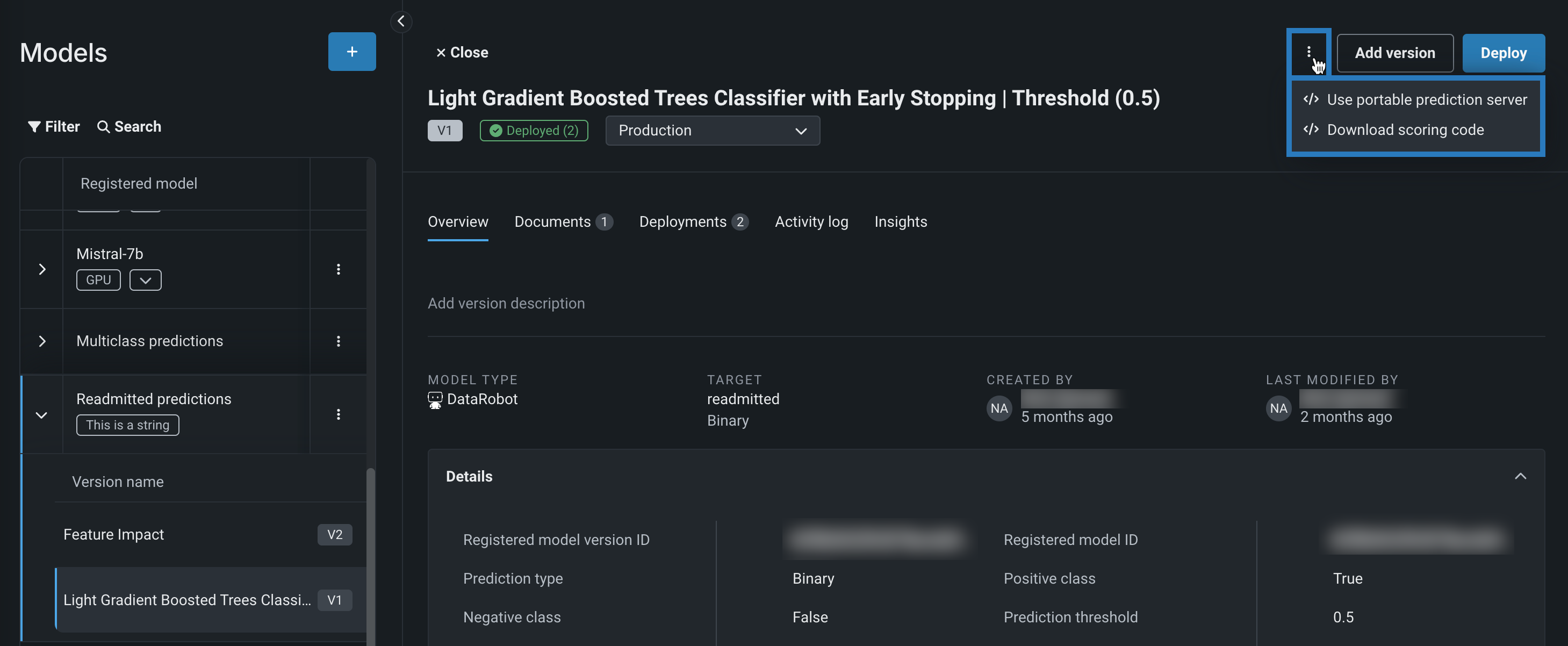Click the Add version description field
The height and width of the screenshot is (646, 1568).
tap(506, 303)
